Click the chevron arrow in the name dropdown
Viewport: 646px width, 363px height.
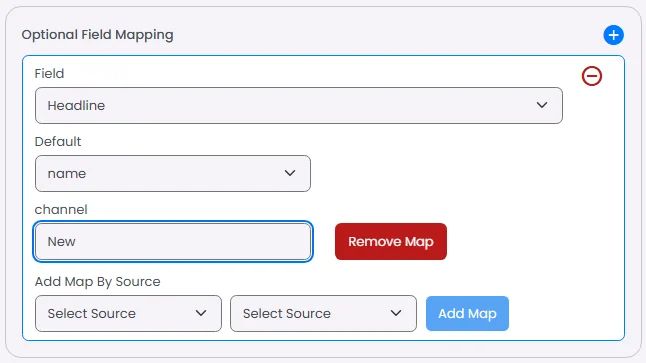pos(290,173)
